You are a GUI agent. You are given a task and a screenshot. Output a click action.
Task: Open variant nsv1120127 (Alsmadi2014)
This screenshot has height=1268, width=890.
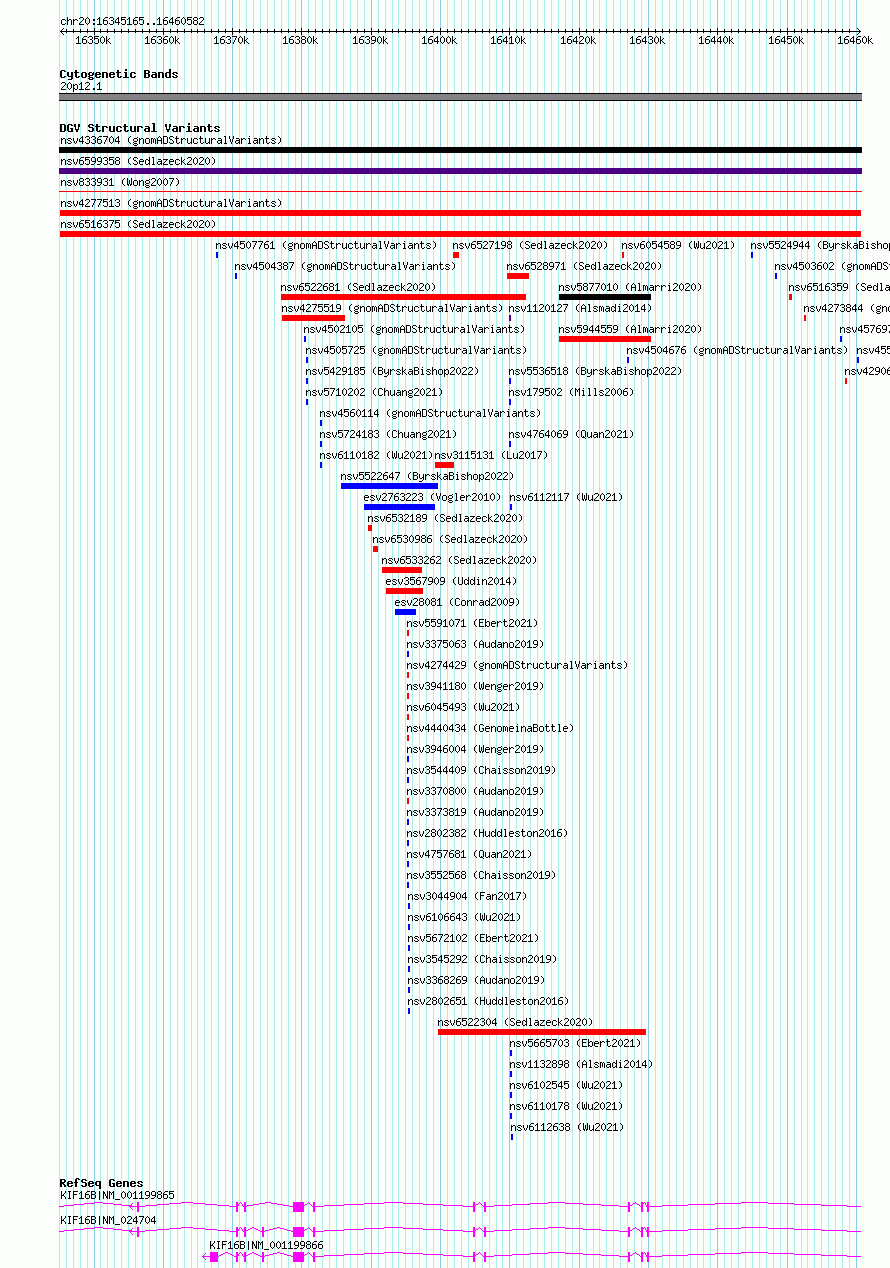pyautogui.click(x=580, y=308)
